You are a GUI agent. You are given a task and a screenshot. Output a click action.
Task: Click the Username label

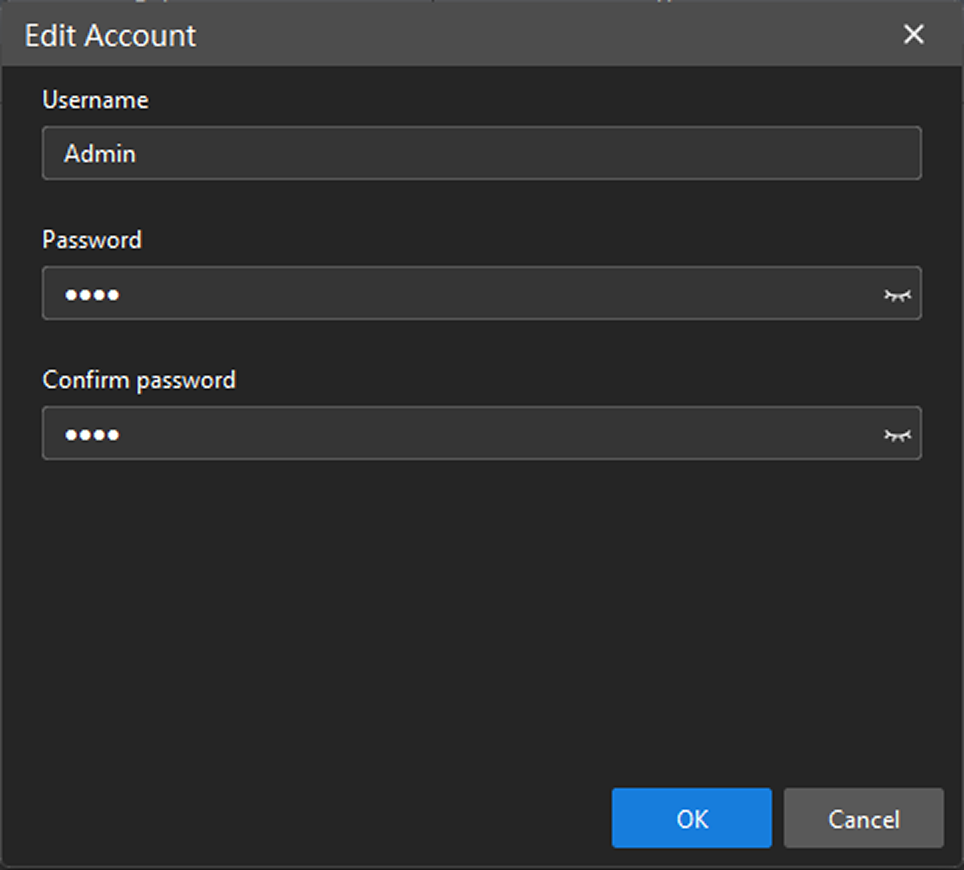[94, 99]
